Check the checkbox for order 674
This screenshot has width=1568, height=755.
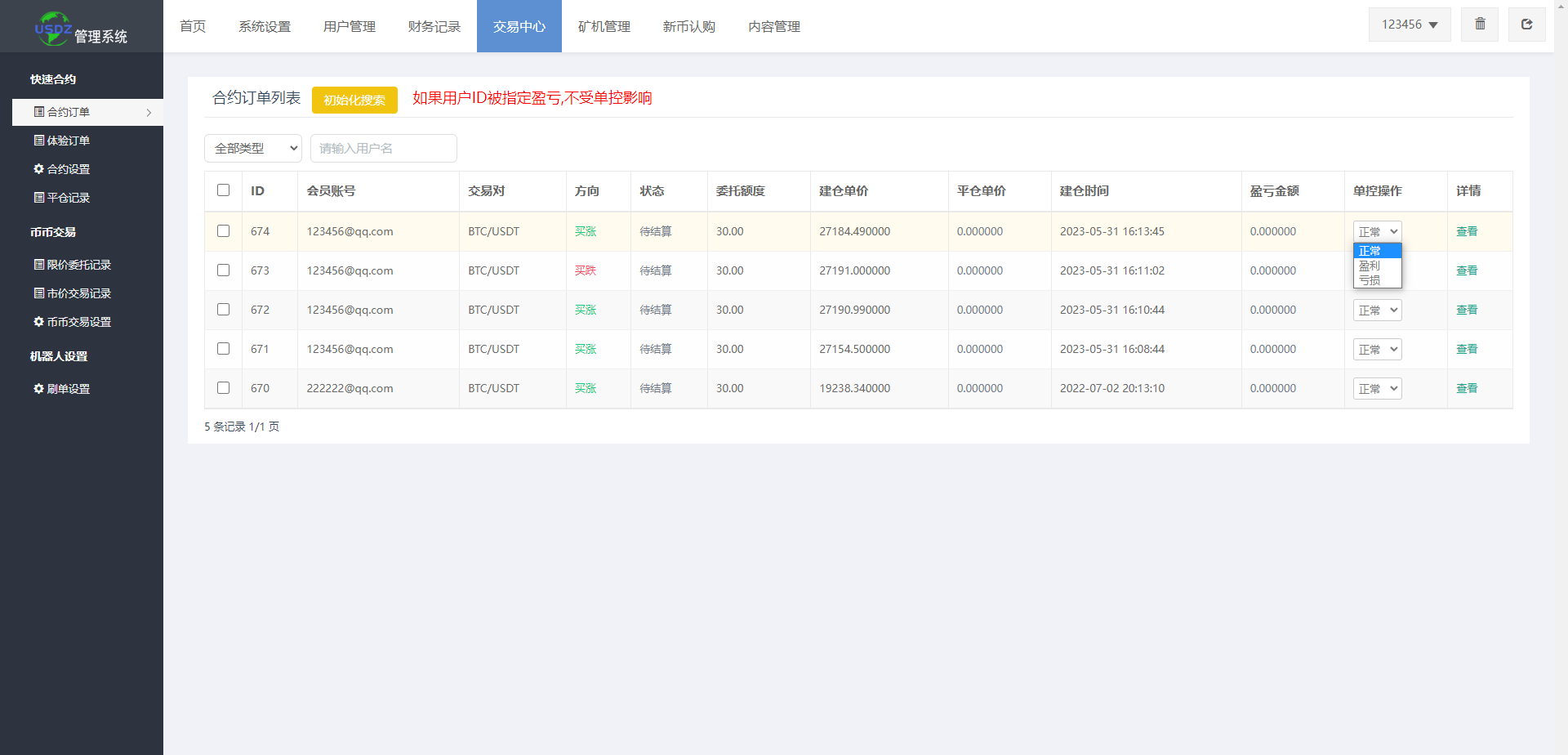(223, 231)
